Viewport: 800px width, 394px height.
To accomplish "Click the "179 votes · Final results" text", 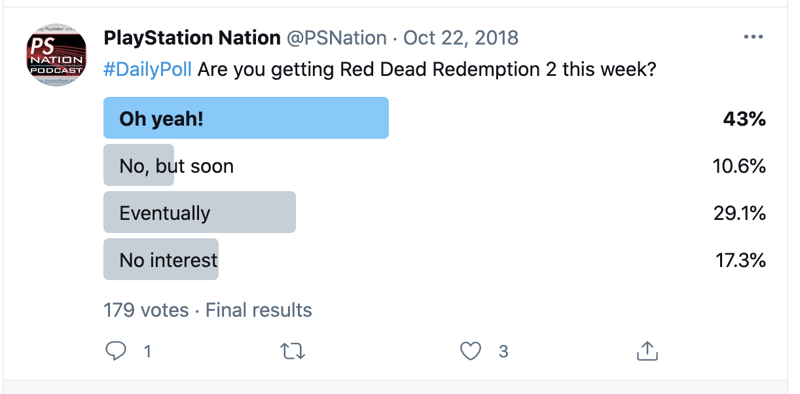I will click(x=208, y=310).
